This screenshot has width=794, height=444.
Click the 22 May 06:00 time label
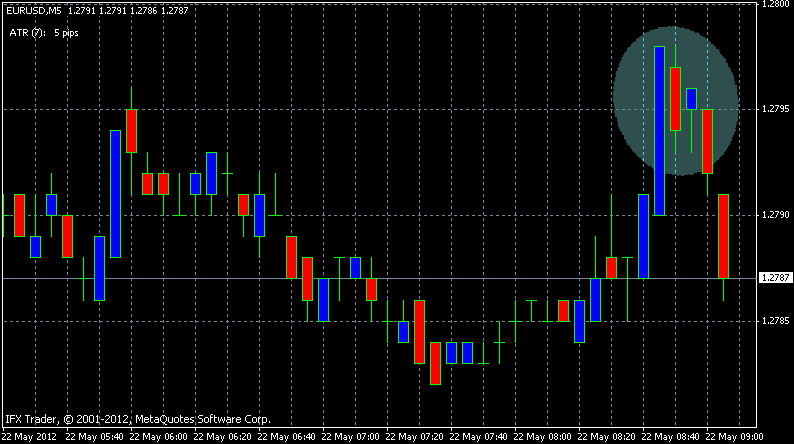[158, 436]
